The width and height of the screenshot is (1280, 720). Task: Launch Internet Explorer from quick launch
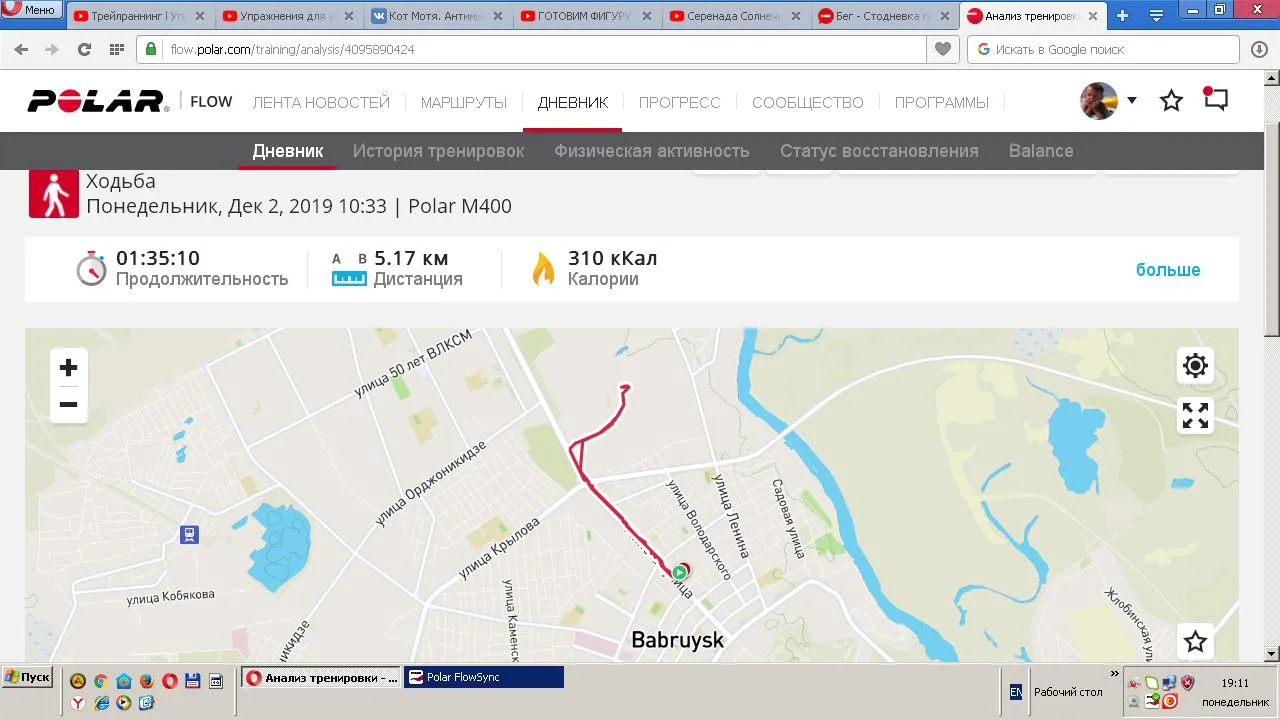coord(101,703)
